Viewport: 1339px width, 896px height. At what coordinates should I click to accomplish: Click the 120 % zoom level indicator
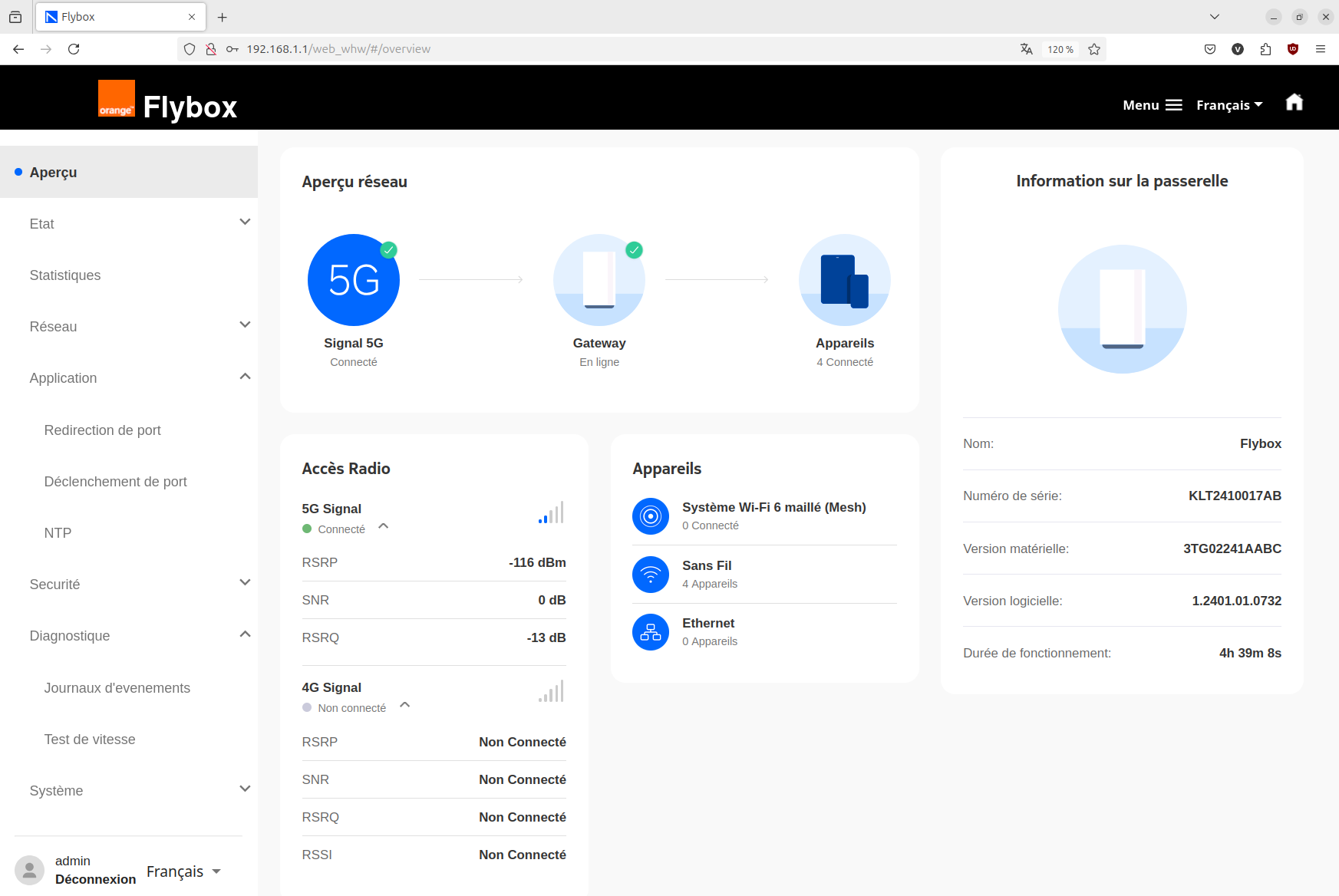click(1061, 49)
